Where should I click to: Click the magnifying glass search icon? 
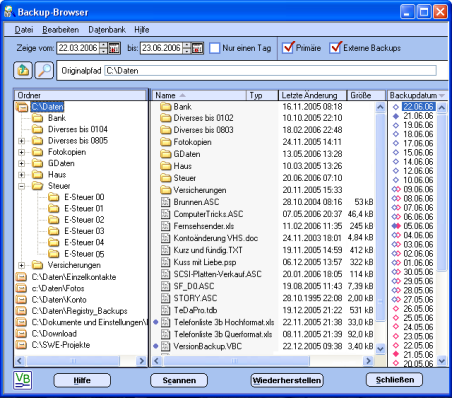click(44, 70)
